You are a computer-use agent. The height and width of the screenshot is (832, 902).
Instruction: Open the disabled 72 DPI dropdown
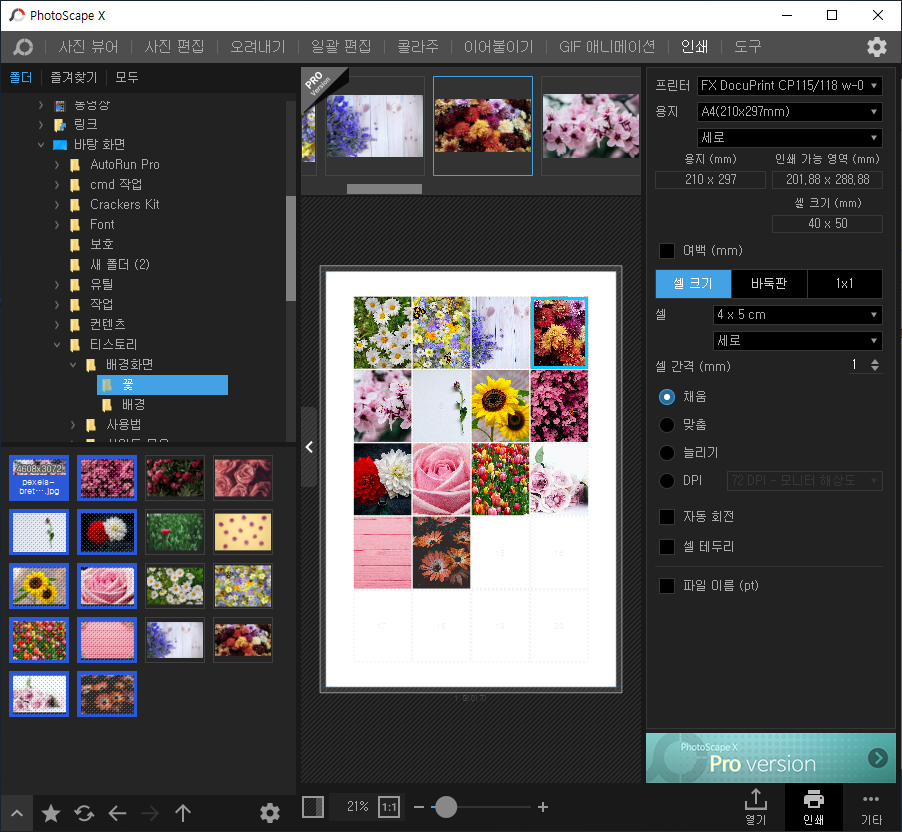click(x=804, y=480)
